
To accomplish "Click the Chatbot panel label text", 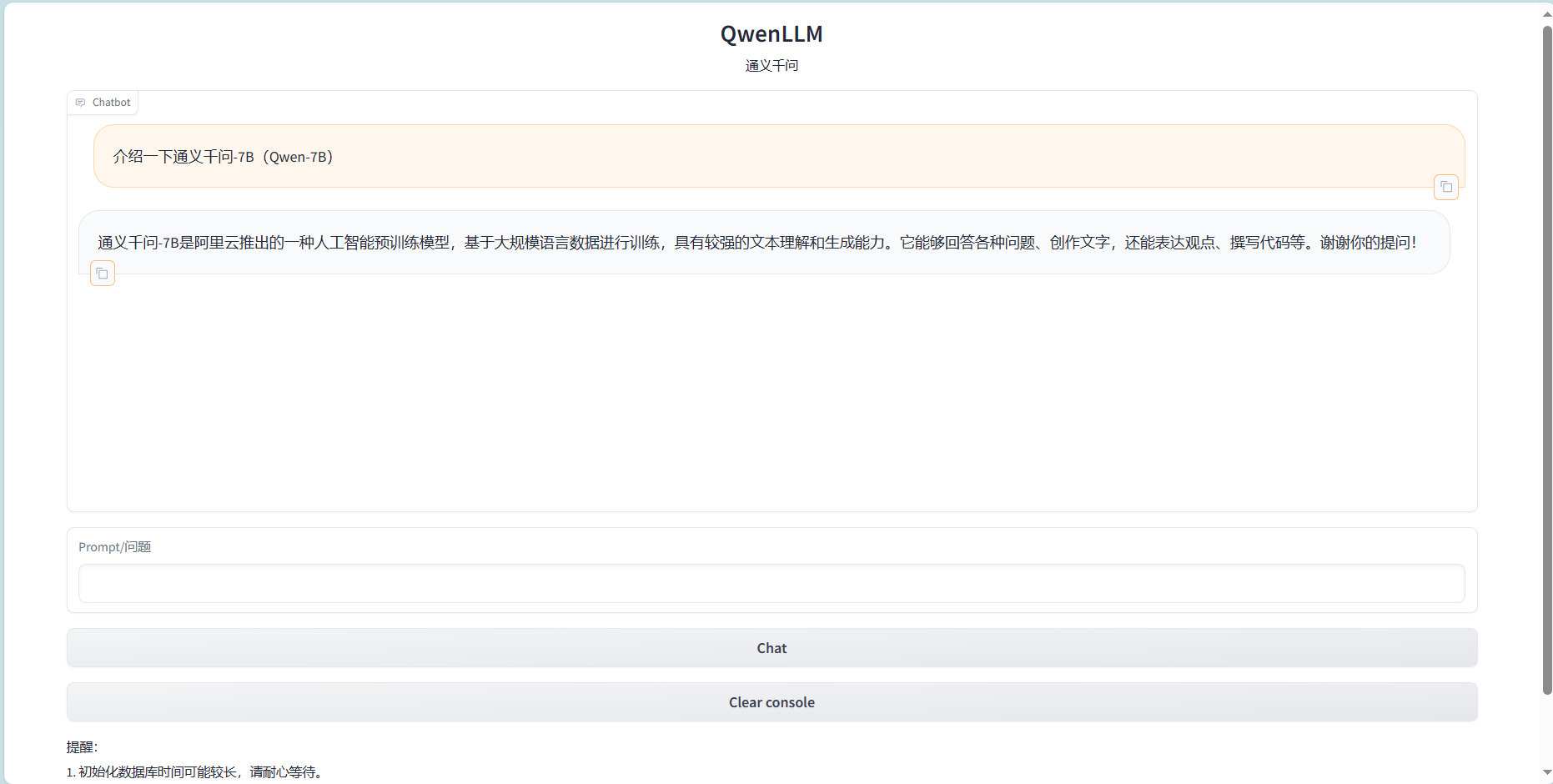I will tap(111, 103).
